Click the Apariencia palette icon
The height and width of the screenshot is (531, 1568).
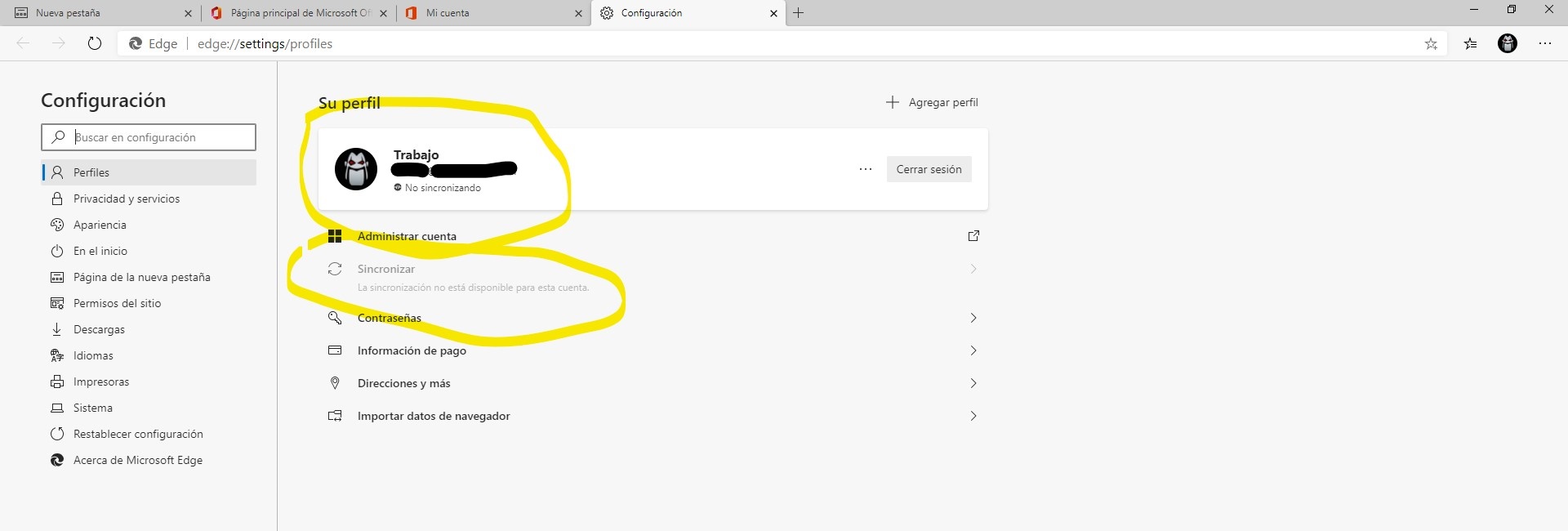57,225
